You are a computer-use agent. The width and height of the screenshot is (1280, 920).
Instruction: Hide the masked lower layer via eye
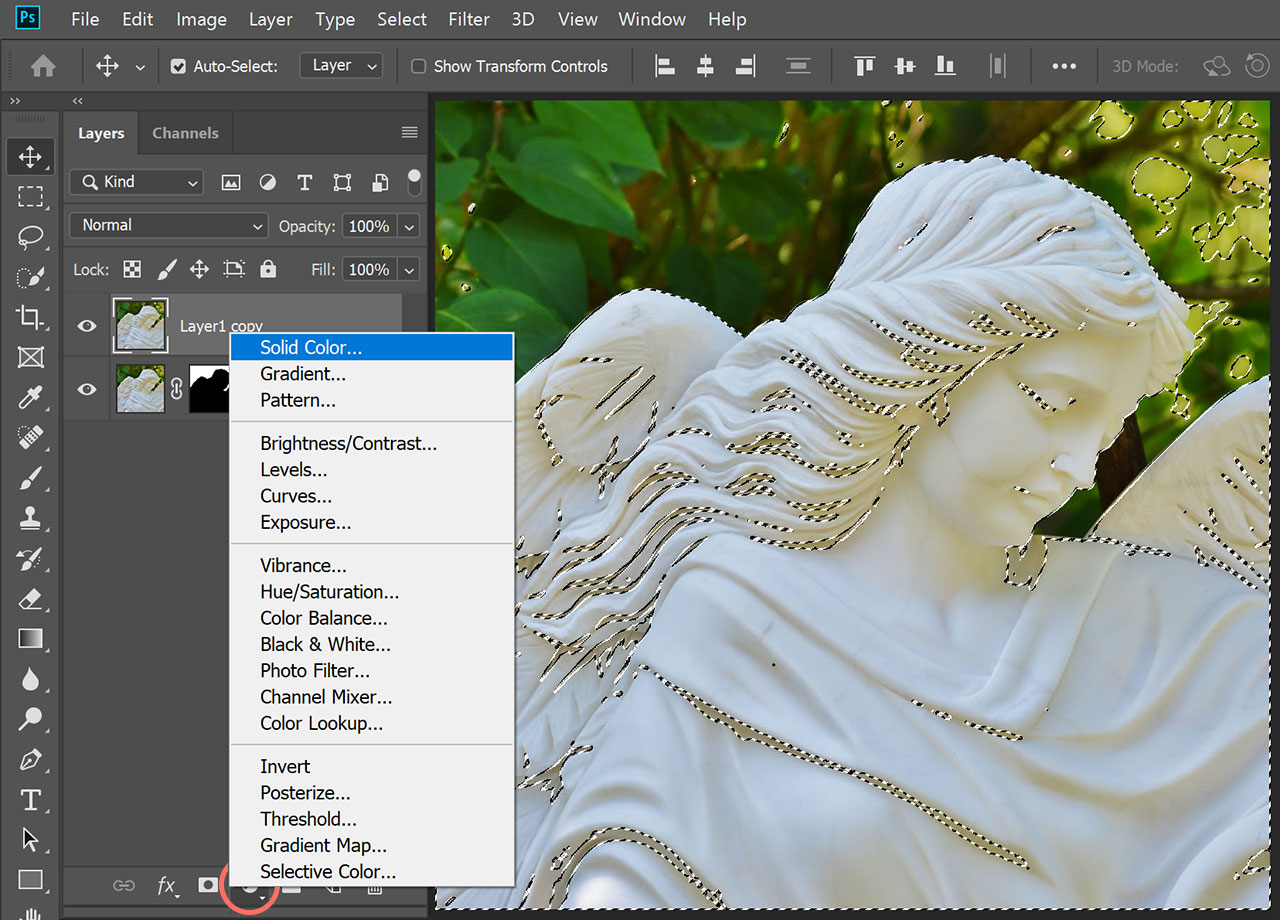[87, 388]
